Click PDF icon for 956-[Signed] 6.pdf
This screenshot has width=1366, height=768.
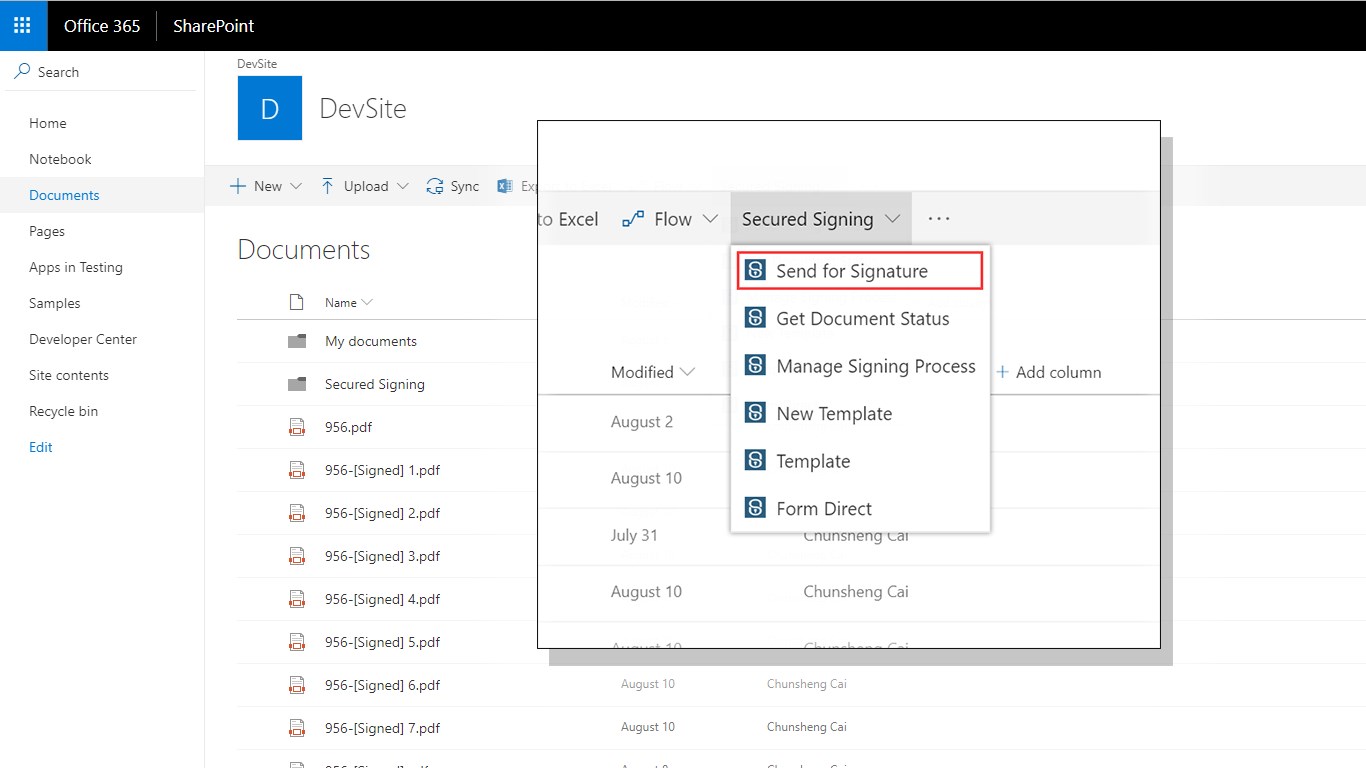(297, 685)
